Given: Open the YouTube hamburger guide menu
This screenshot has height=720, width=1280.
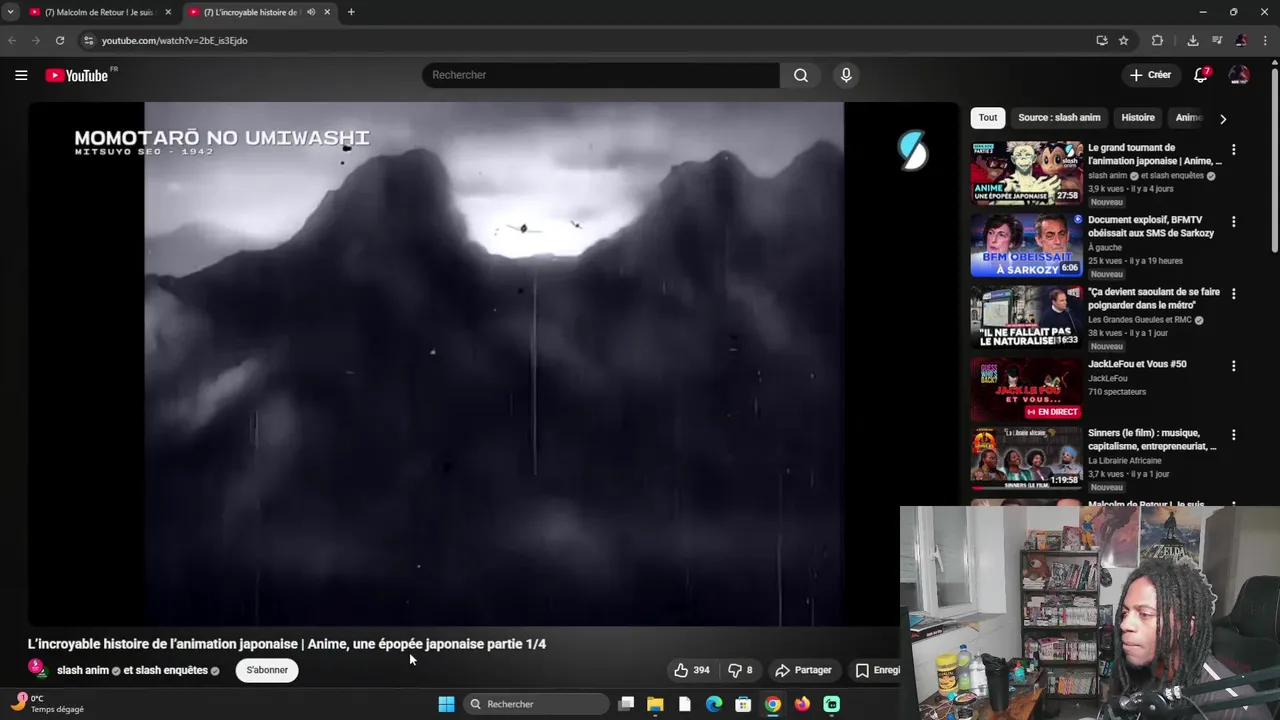Looking at the screenshot, I should [21, 75].
